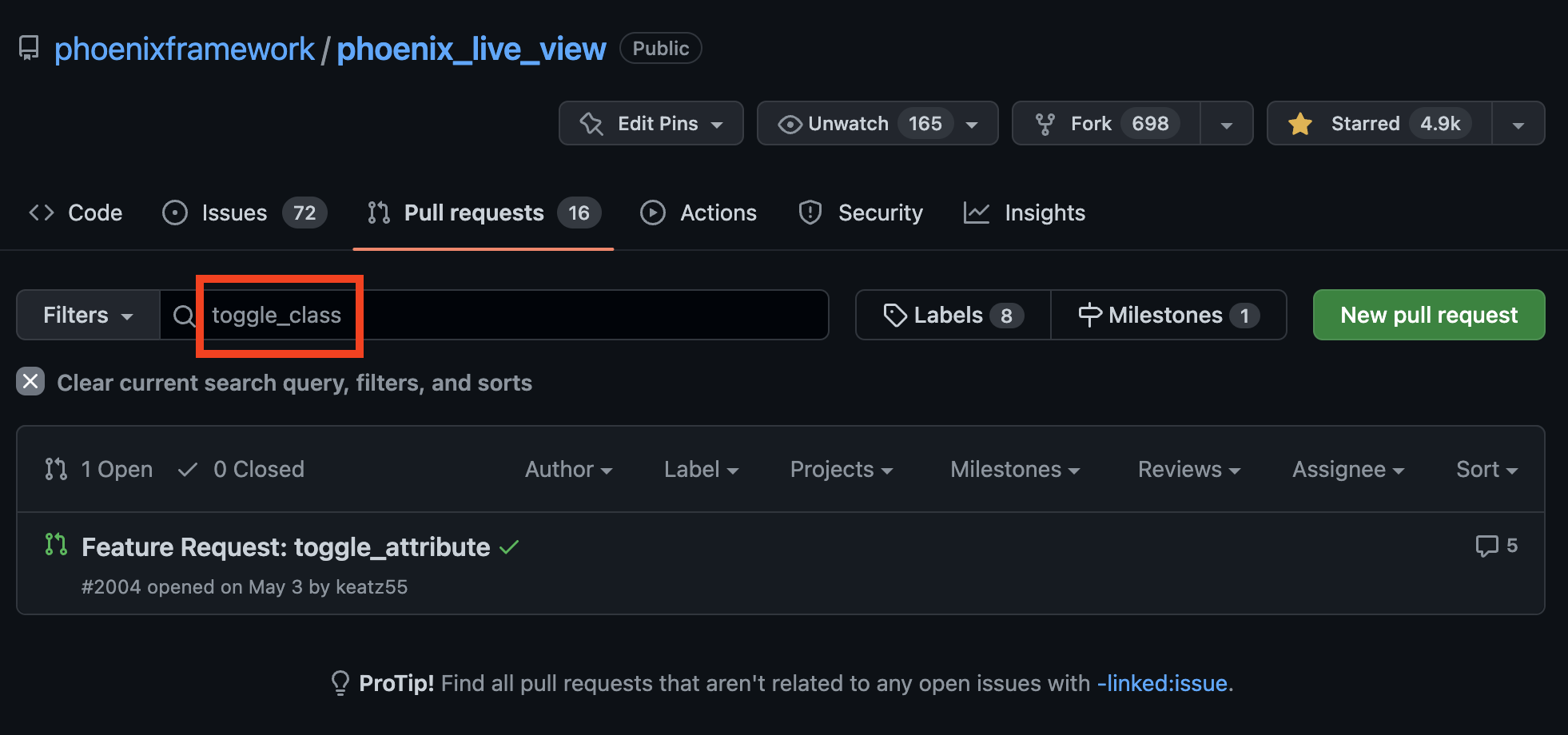Screen dimensions: 1568x735
Task: Open the Label filter dropdown
Action: coord(701,469)
